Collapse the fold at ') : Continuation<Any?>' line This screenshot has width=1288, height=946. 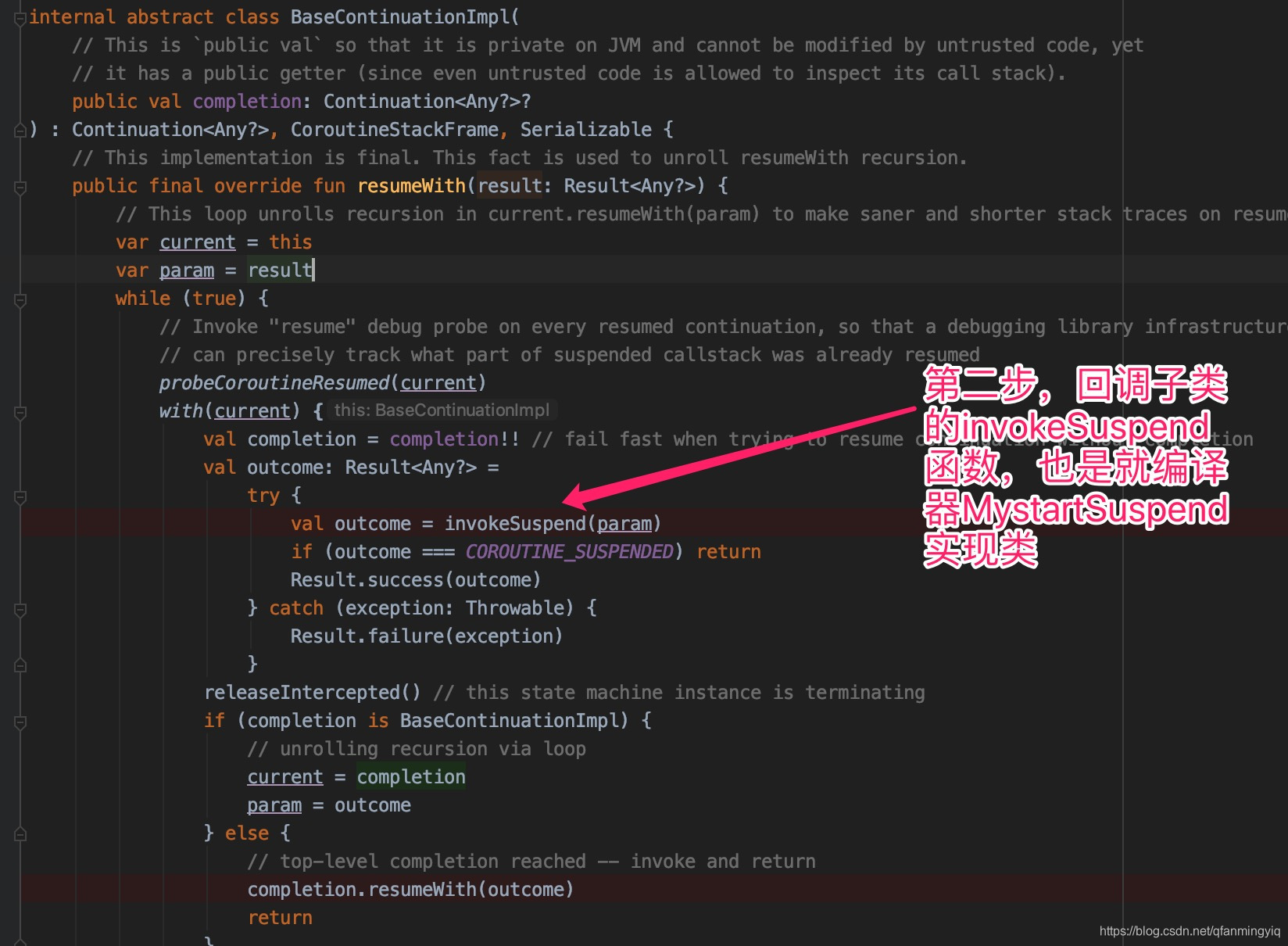coord(20,131)
